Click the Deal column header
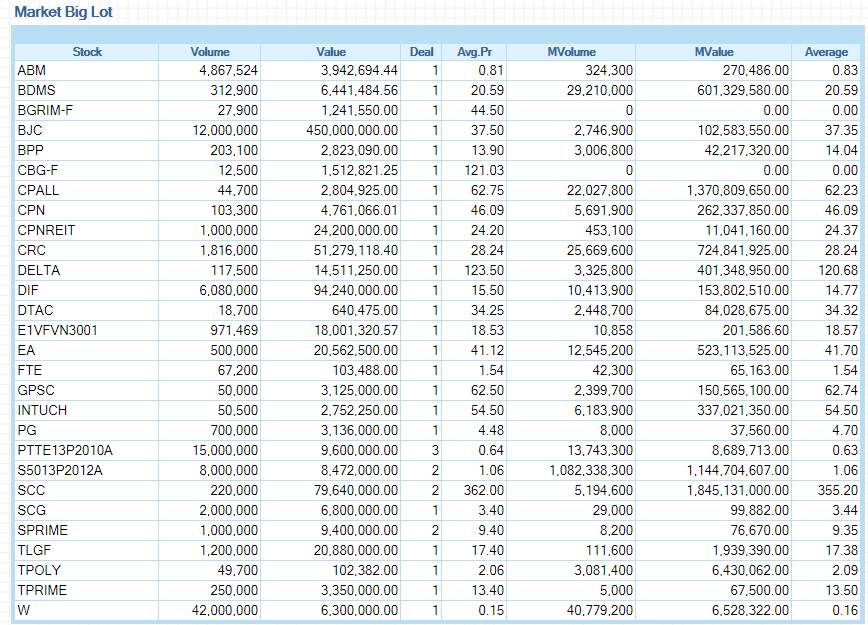Viewport: 868px width, 625px height. pyautogui.click(x=421, y=52)
